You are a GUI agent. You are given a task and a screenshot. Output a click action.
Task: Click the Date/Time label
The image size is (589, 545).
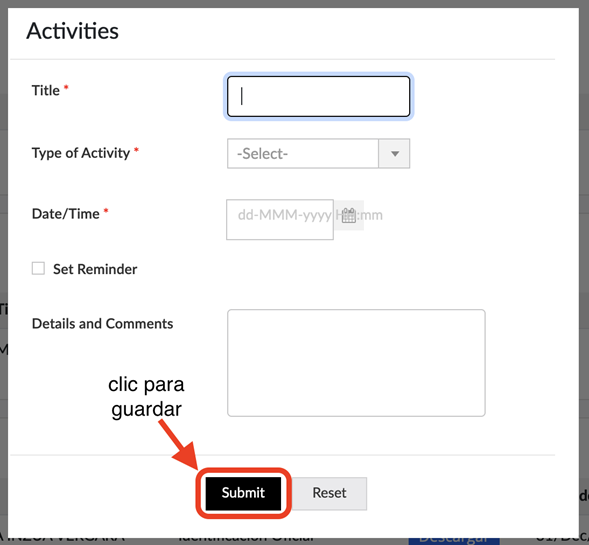coord(66,214)
